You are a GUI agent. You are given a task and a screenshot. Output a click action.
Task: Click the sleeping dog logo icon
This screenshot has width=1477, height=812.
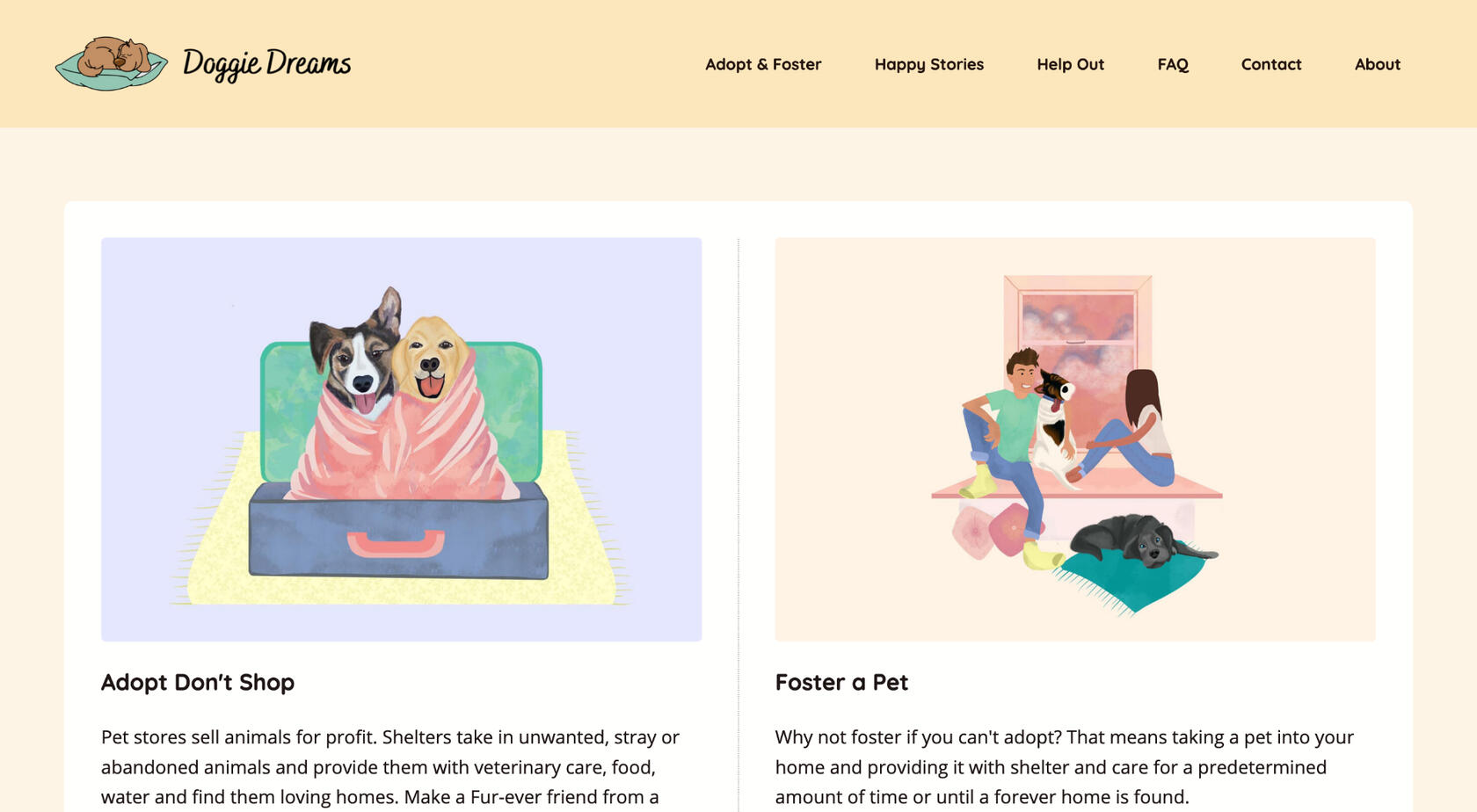(x=112, y=63)
